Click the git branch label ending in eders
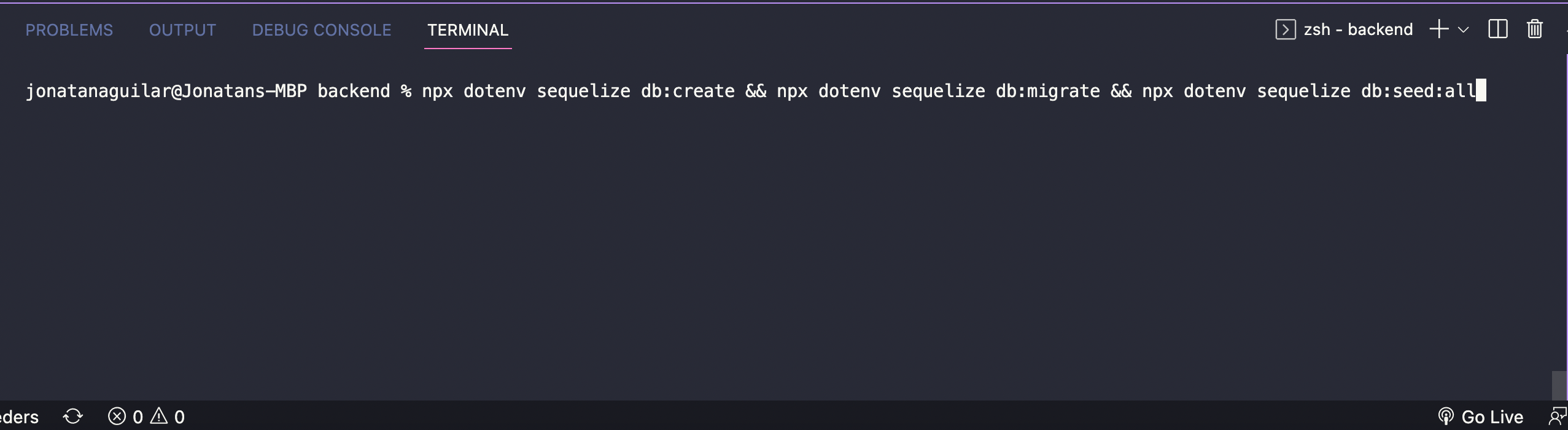This screenshot has width=1568, height=430. coord(18,416)
